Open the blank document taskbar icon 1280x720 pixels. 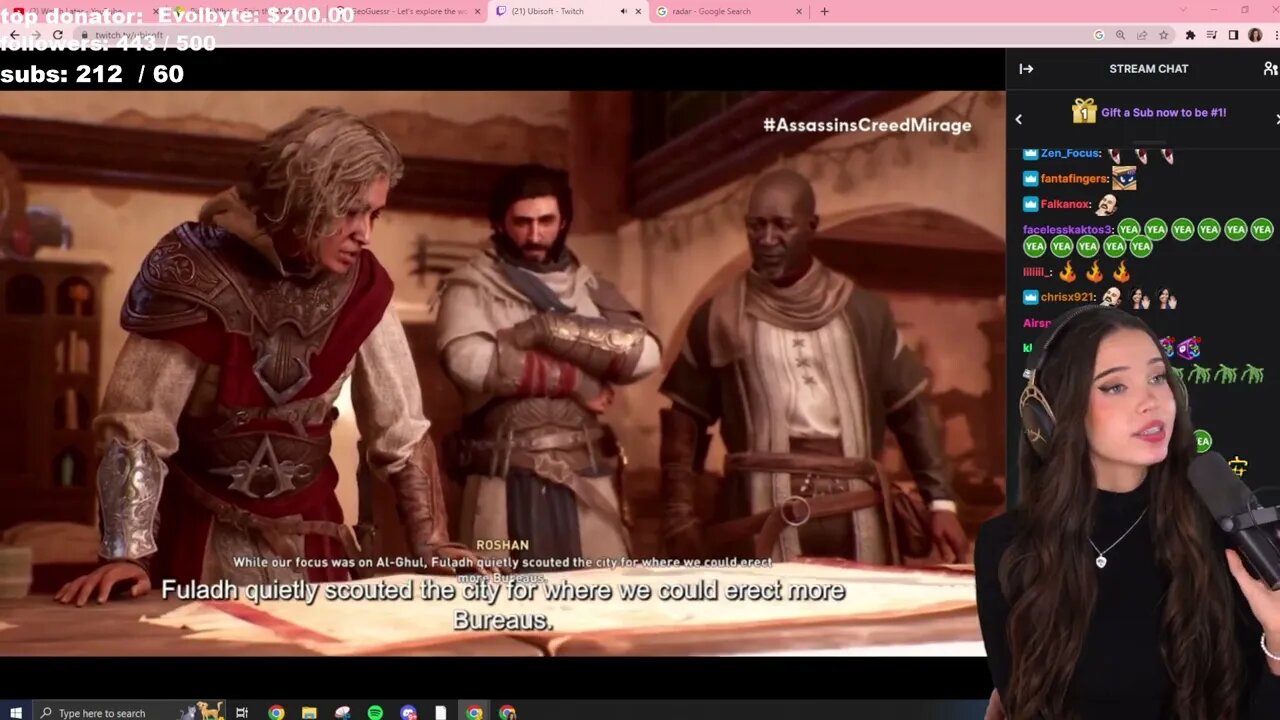click(441, 712)
